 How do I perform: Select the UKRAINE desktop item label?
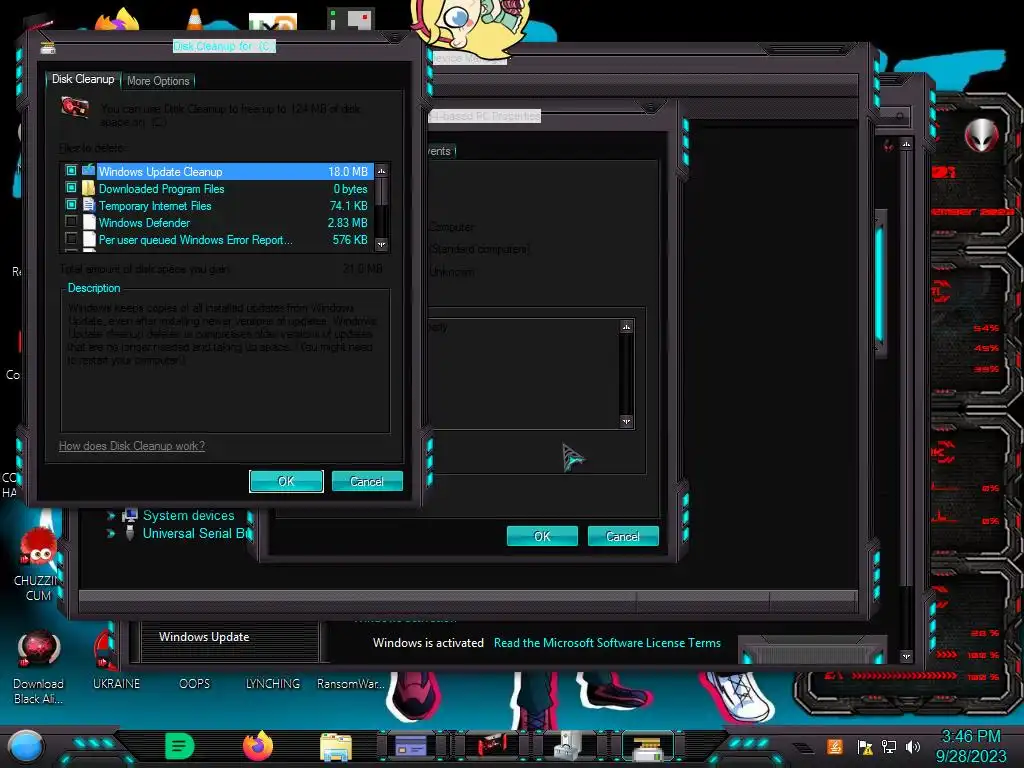tap(116, 684)
